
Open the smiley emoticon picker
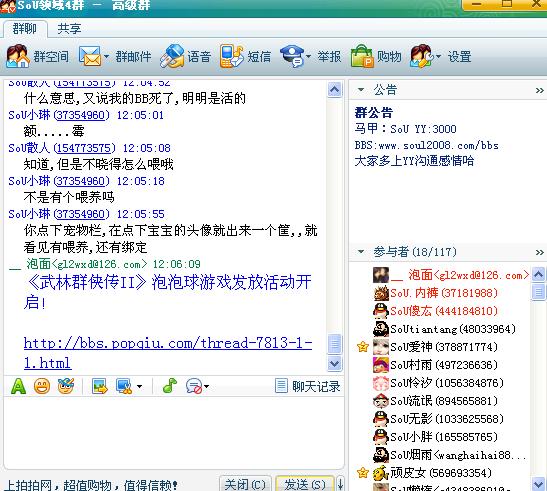pos(42,386)
